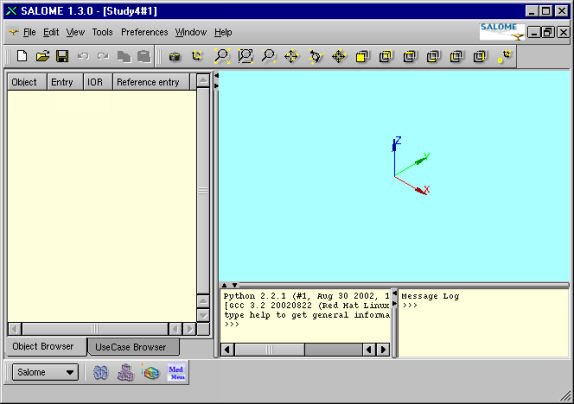This screenshot has width=574, height=404.
Task: Choose the Panning arrows tool
Action: pyautogui.click(x=292, y=56)
